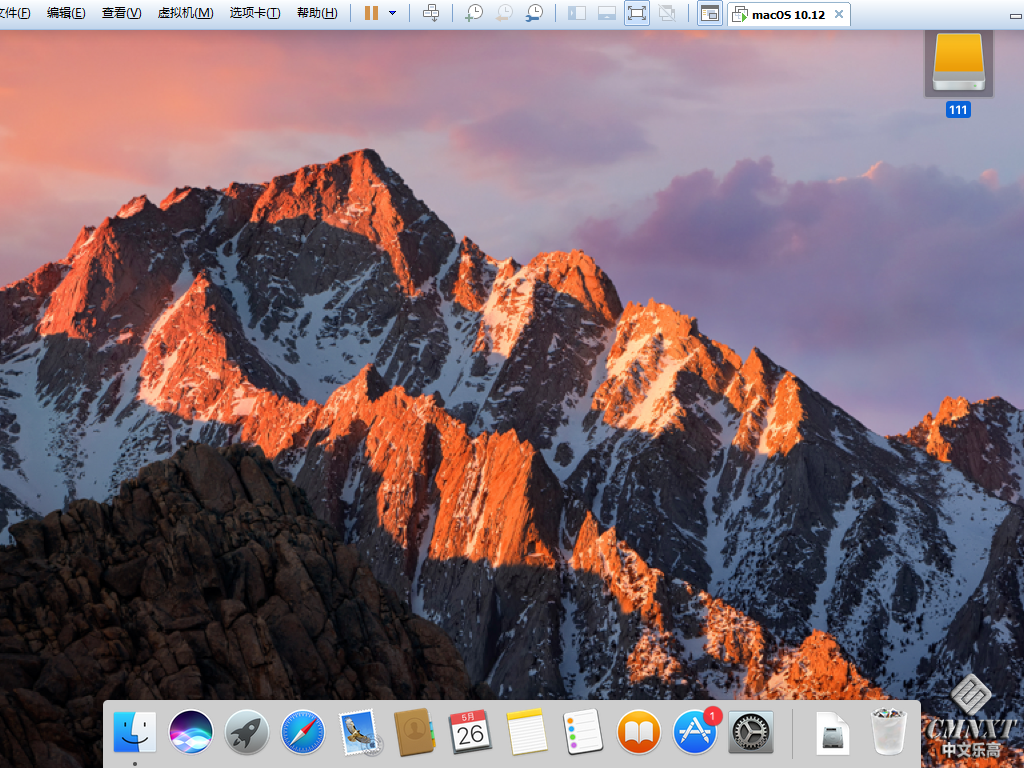This screenshot has width=1024, height=768.
Task: Toggle full screen mode in toolbar
Action: click(636, 13)
